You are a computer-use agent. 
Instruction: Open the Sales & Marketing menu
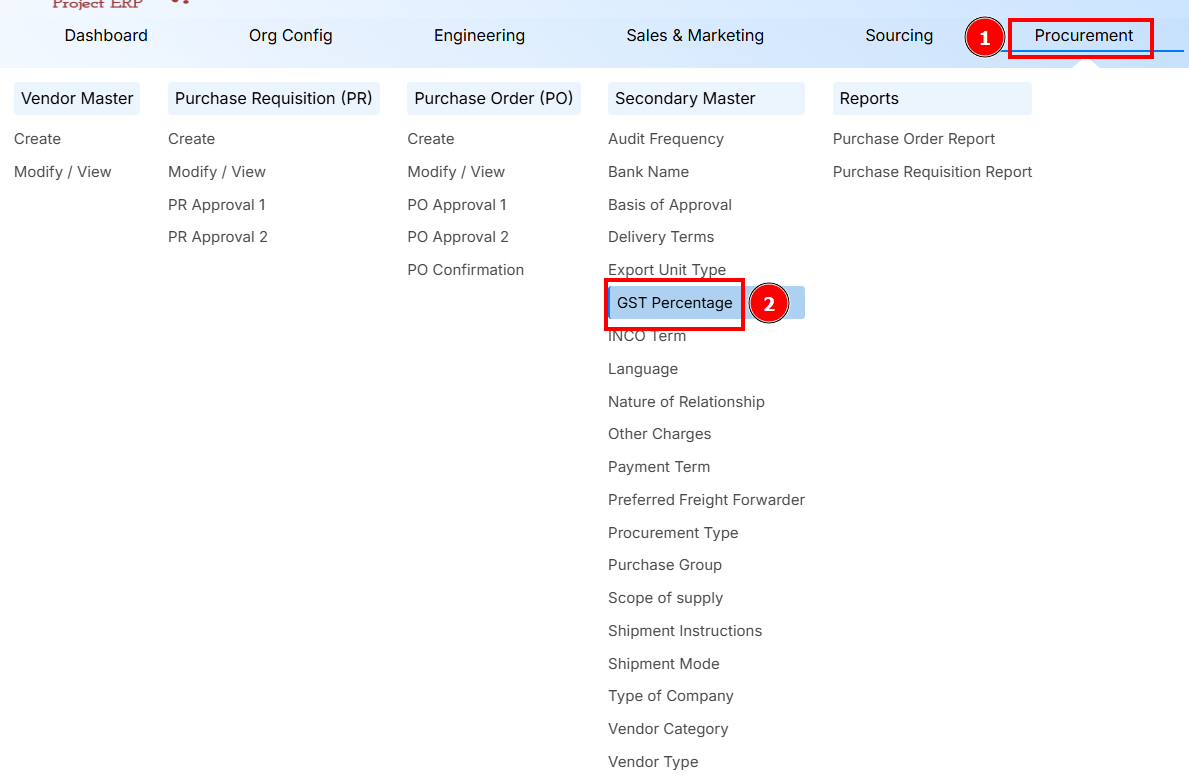tap(695, 36)
